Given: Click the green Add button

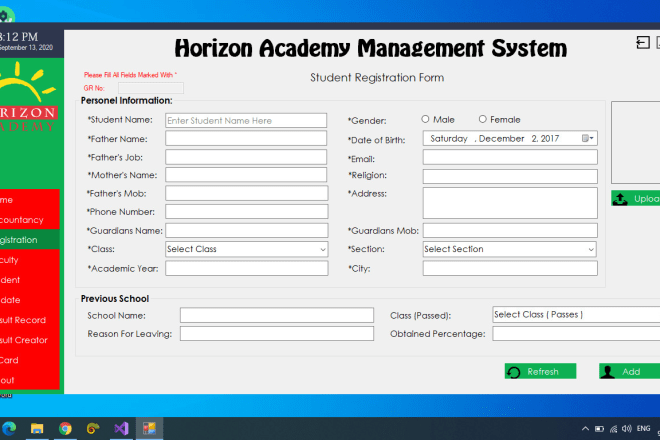Looking at the screenshot, I should (629, 371).
